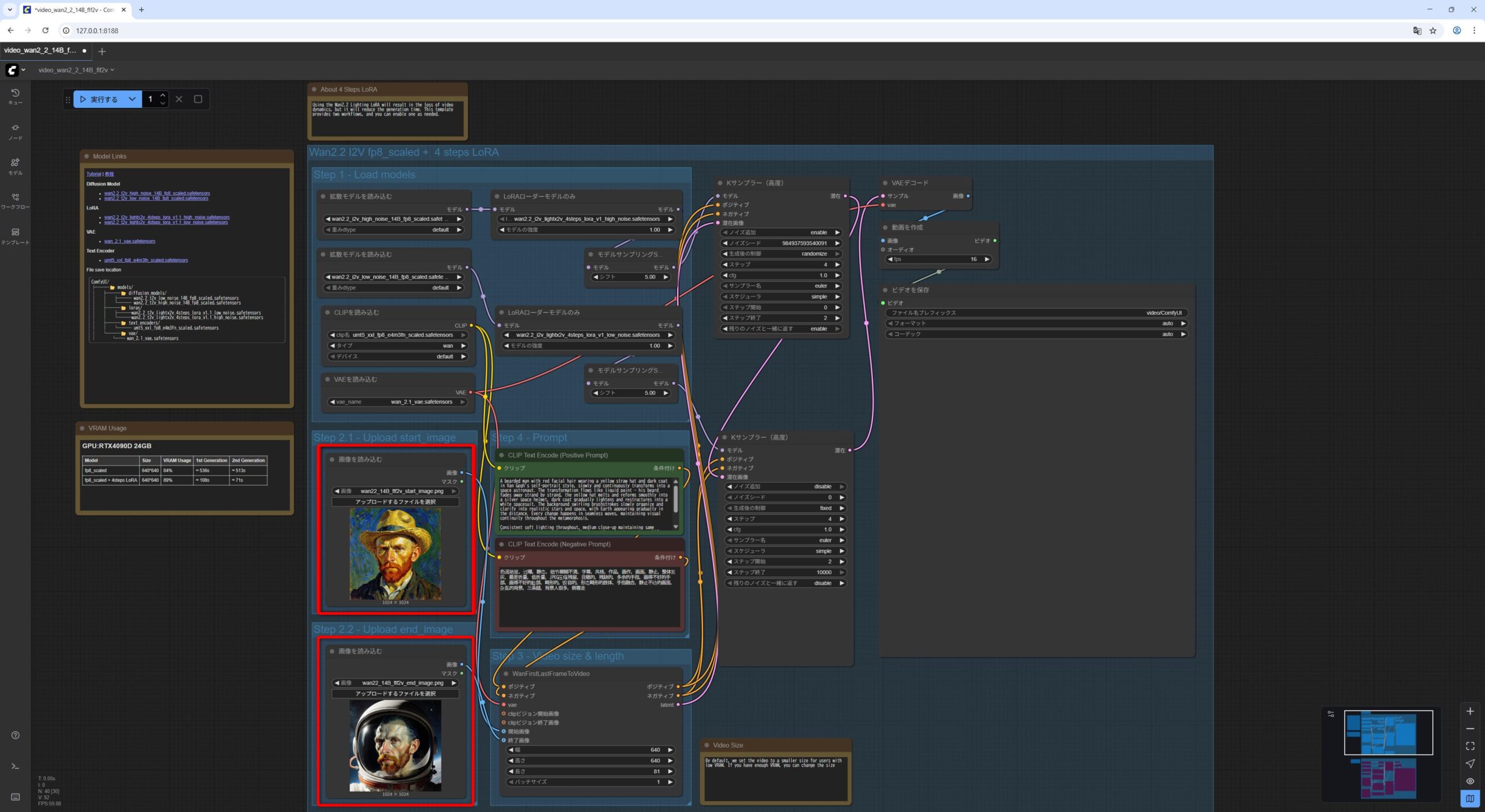
Task: Toggle ノイズ追加 disable in the lower Kサンプラー
Action: pos(786,487)
